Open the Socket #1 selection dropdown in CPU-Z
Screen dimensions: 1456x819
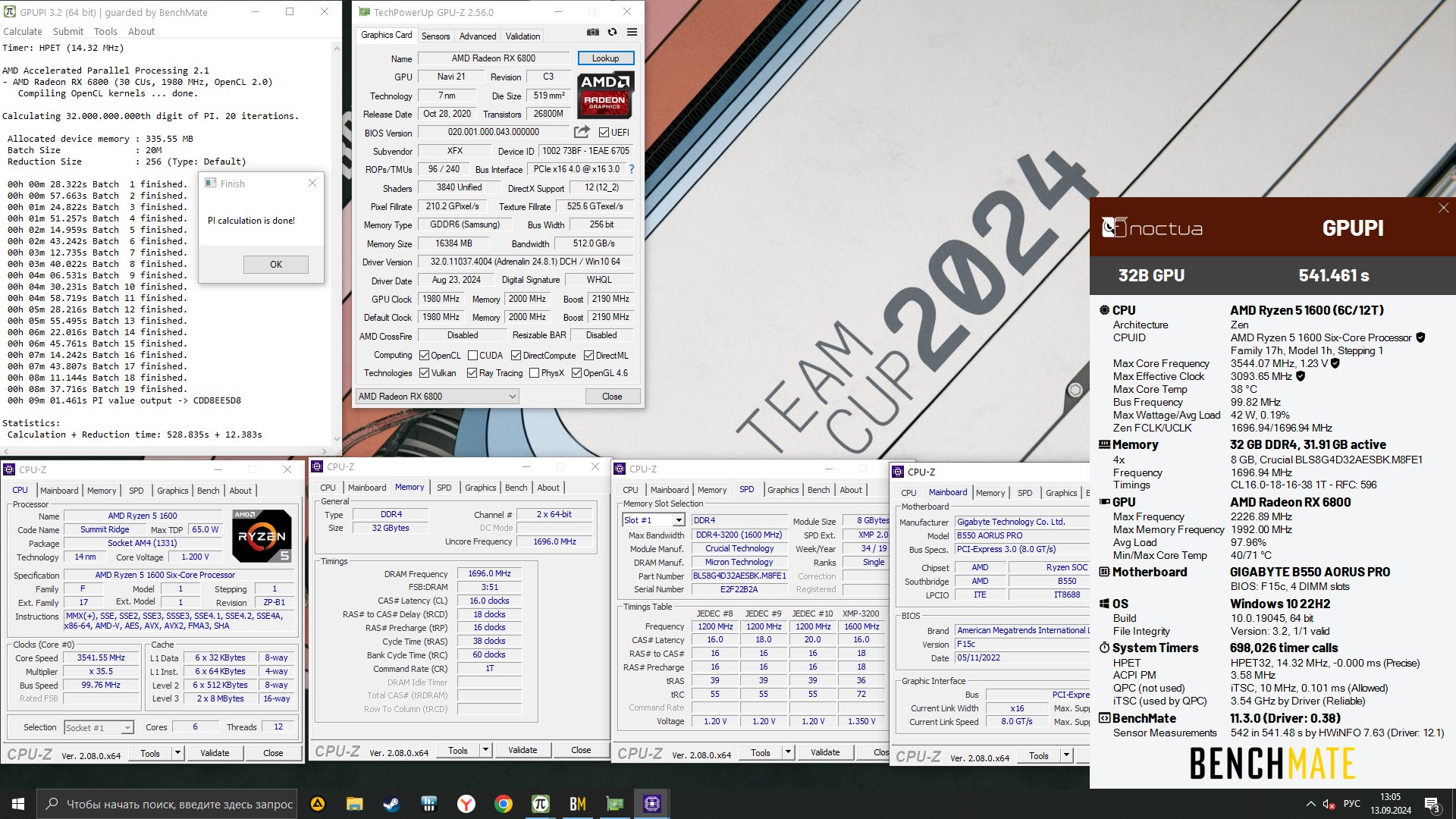point(99,727)
